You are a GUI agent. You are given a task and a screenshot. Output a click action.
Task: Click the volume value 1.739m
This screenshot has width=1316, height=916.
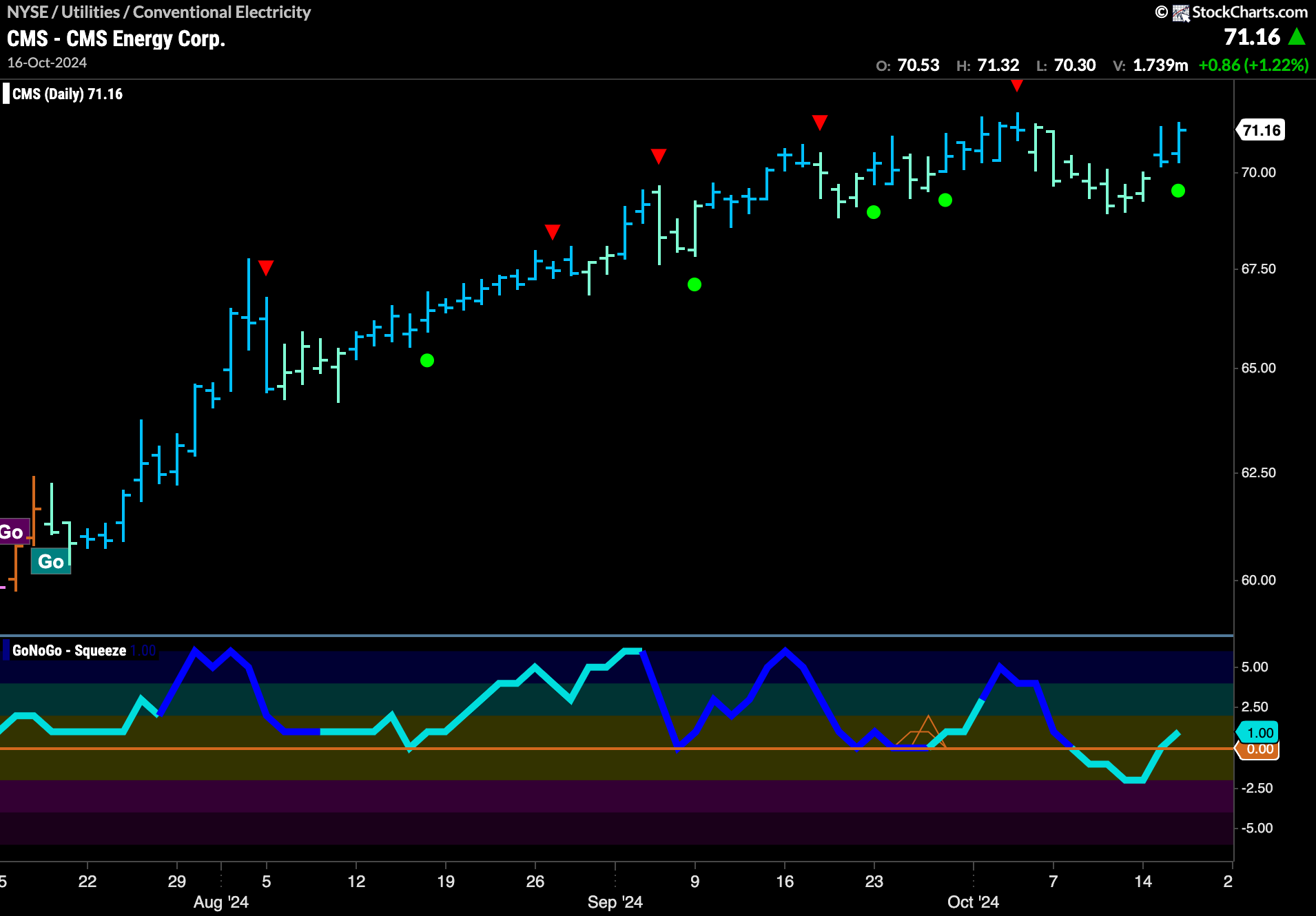[x=1160, y=65]
